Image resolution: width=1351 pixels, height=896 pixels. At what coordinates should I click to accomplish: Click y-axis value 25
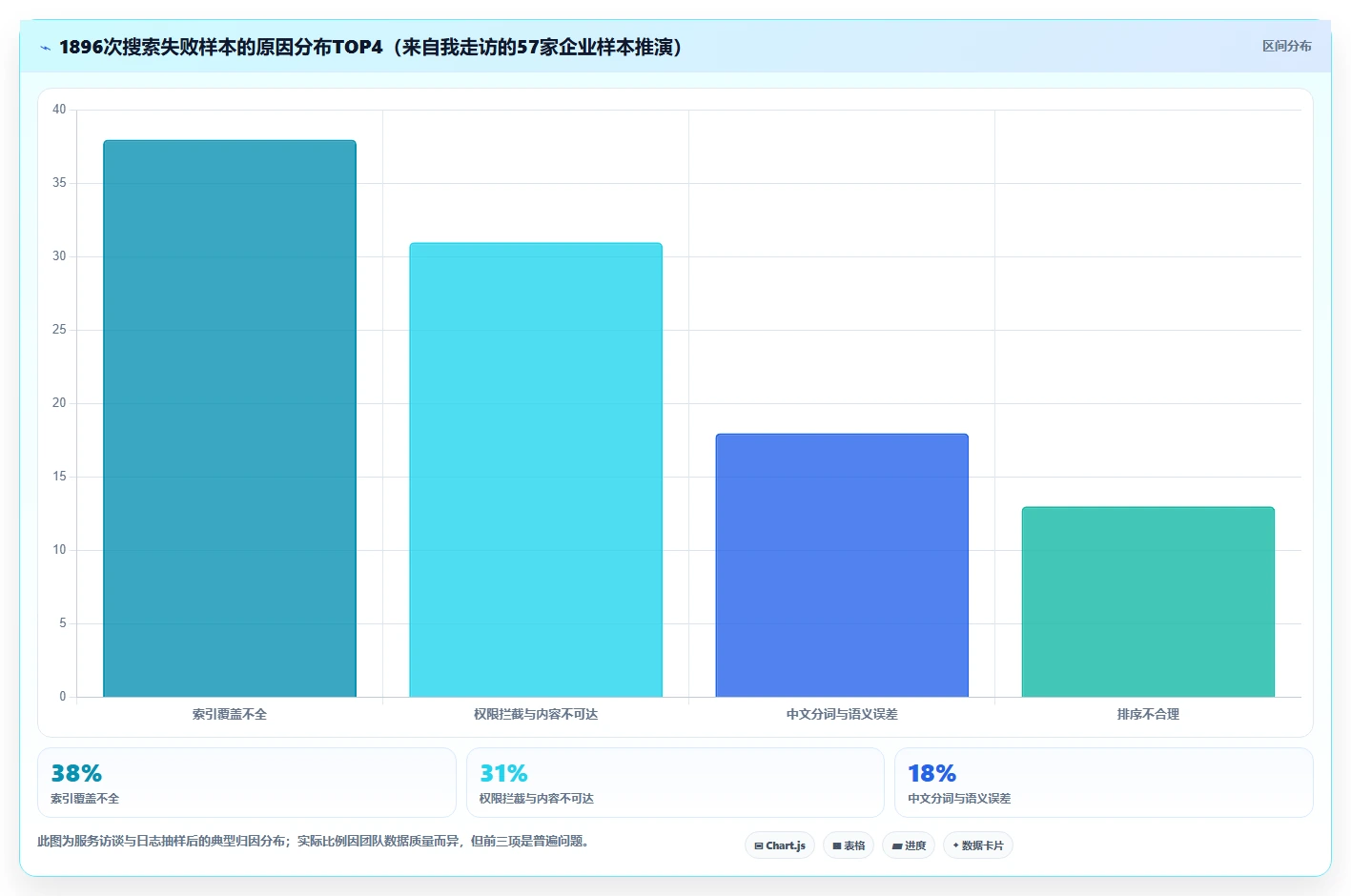(59, 330)
